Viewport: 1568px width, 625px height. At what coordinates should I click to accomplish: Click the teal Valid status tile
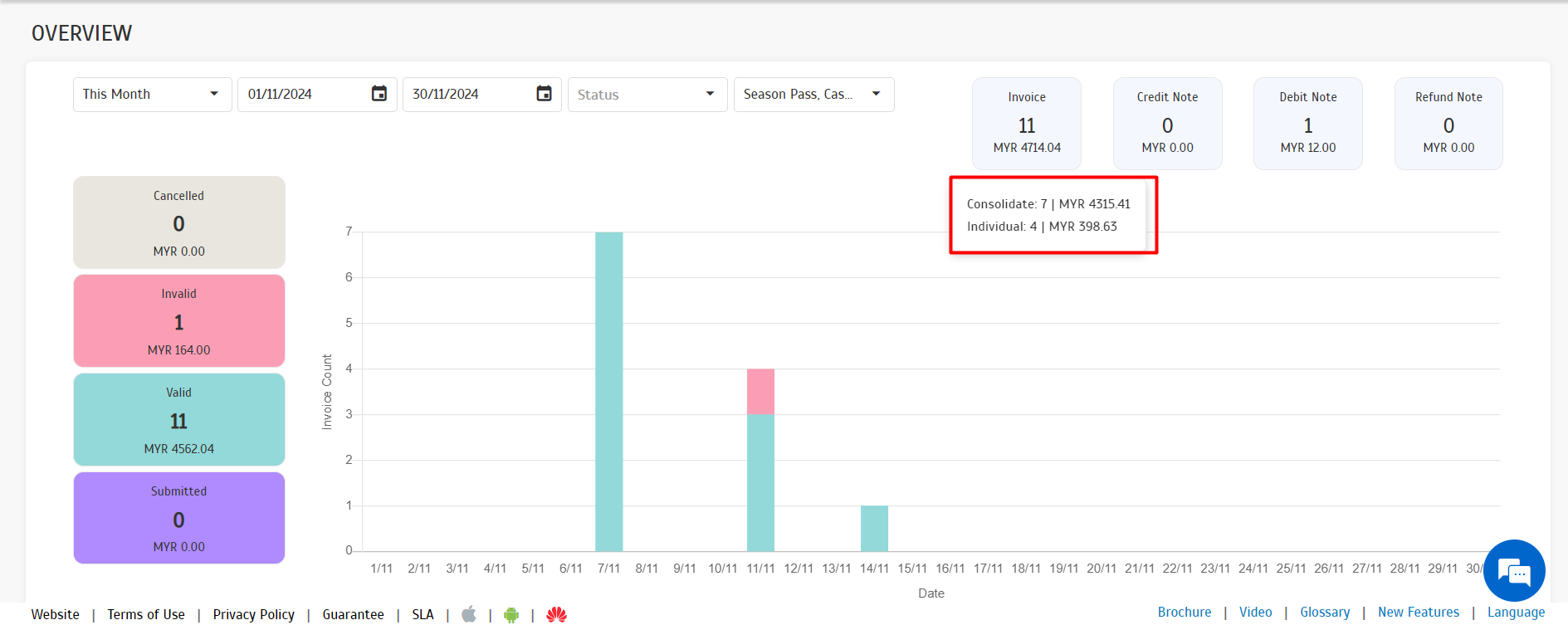tap(179, 420)
